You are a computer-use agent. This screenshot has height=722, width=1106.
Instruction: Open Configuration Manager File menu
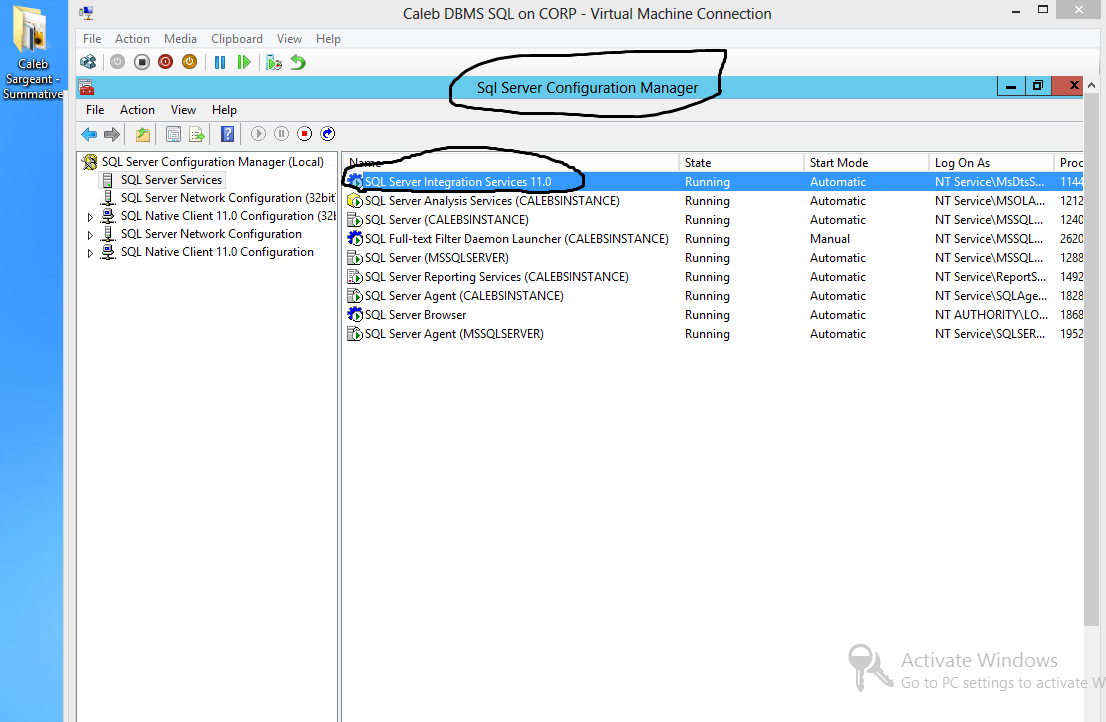[95, 110]
